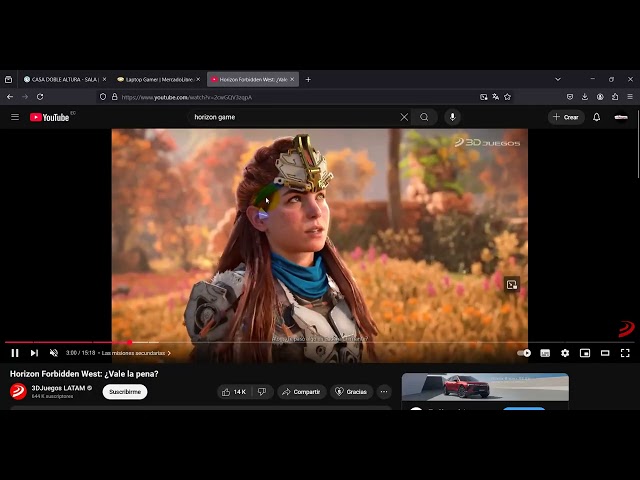Click the video title 'Horizon Forbidden West: ¿Vale la pena?'
This screenshot has width=640, height=480.
(x=84, y=374)
